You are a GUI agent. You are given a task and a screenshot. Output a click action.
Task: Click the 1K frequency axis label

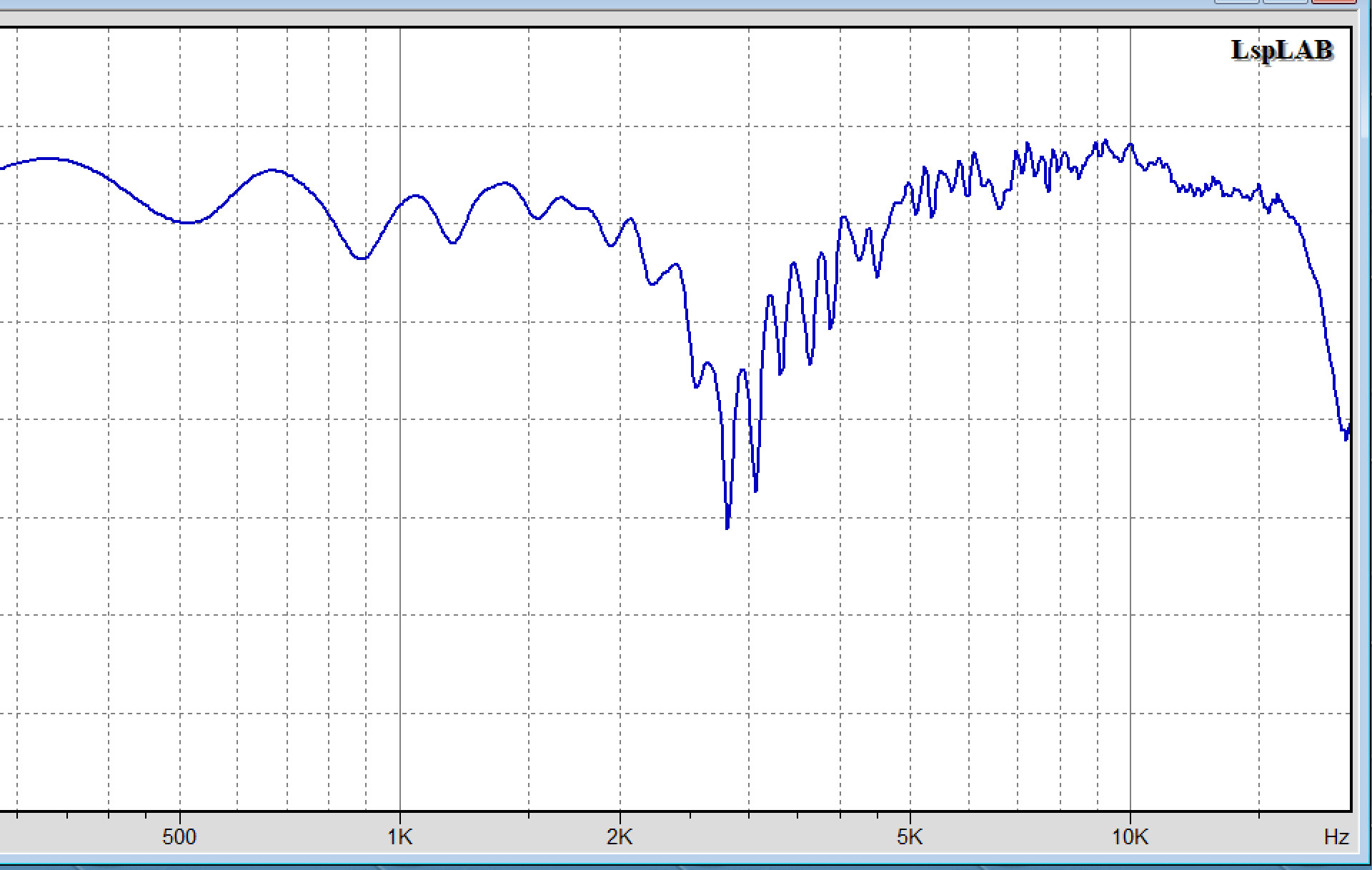click(x=399, y=836)
